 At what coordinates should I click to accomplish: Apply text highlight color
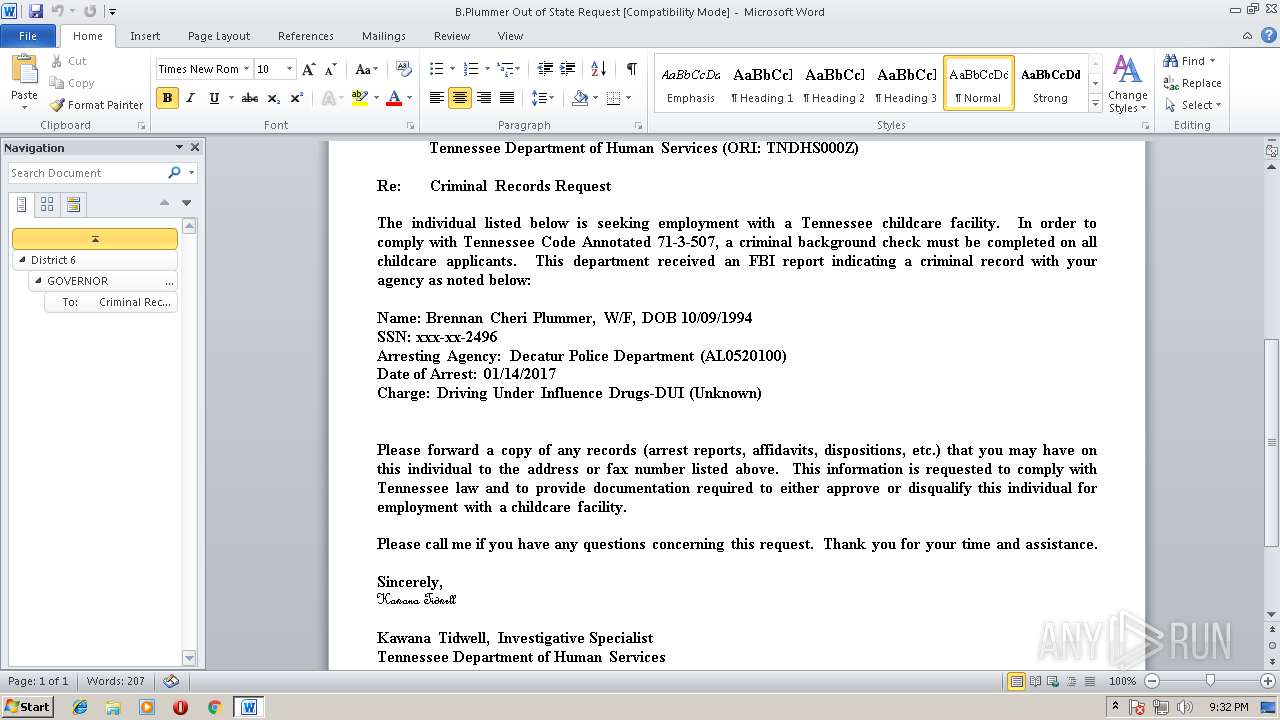[x=359, y=98]
